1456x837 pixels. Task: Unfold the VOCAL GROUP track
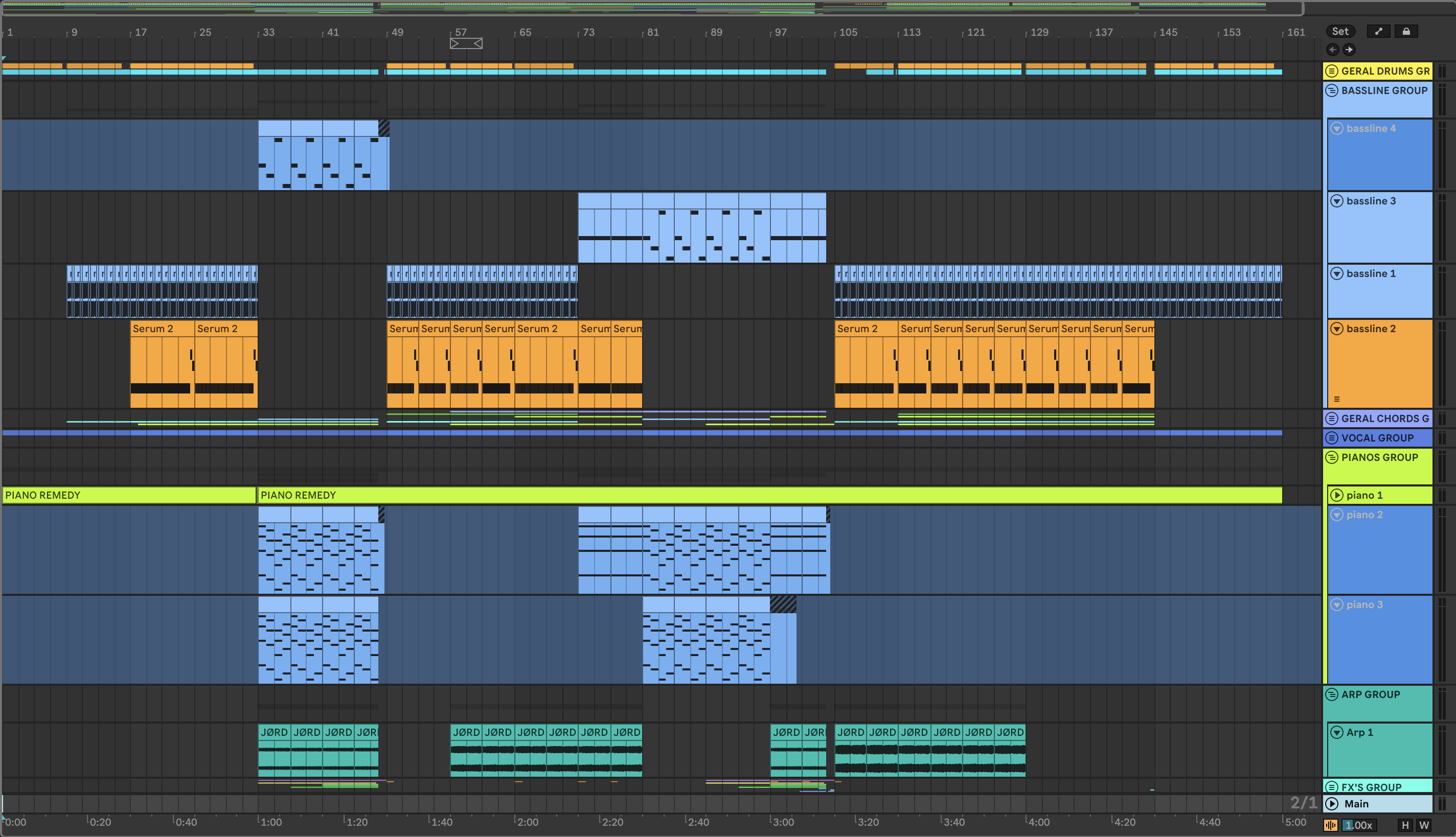(x=1332, y=438)
